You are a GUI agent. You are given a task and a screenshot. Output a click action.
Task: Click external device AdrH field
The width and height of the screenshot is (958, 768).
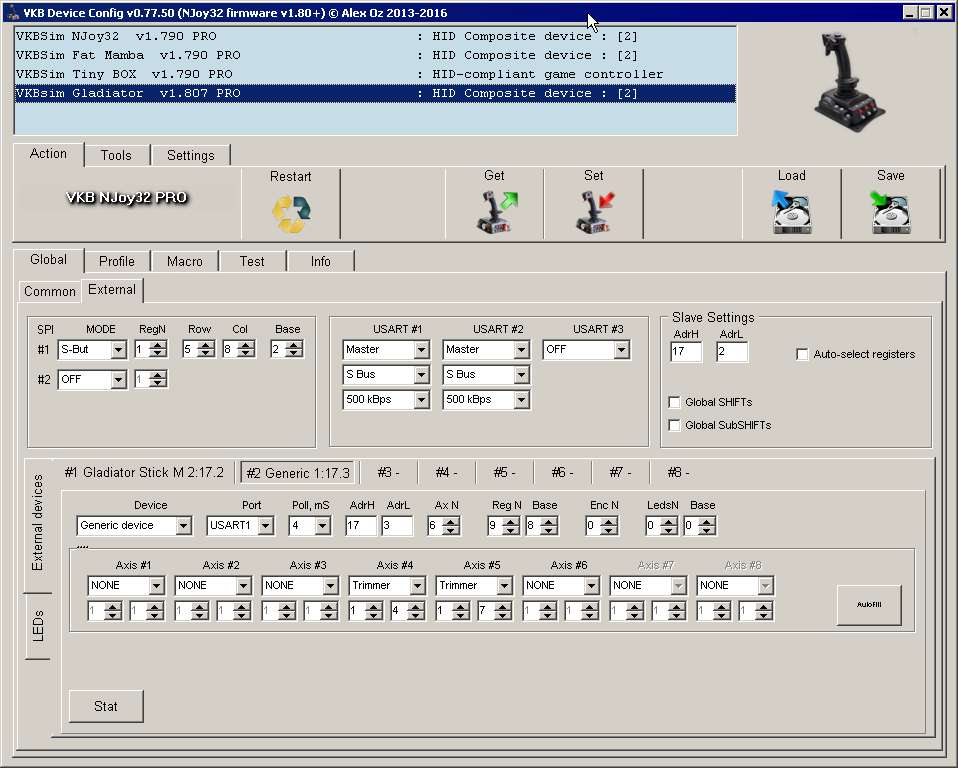coord(361,525)
